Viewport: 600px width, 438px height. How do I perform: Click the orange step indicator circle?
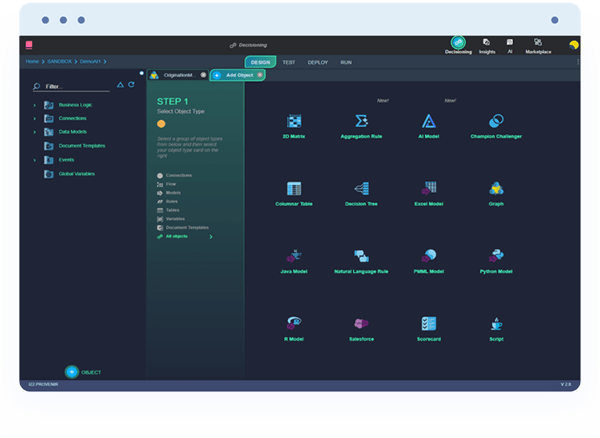(161, 124)
